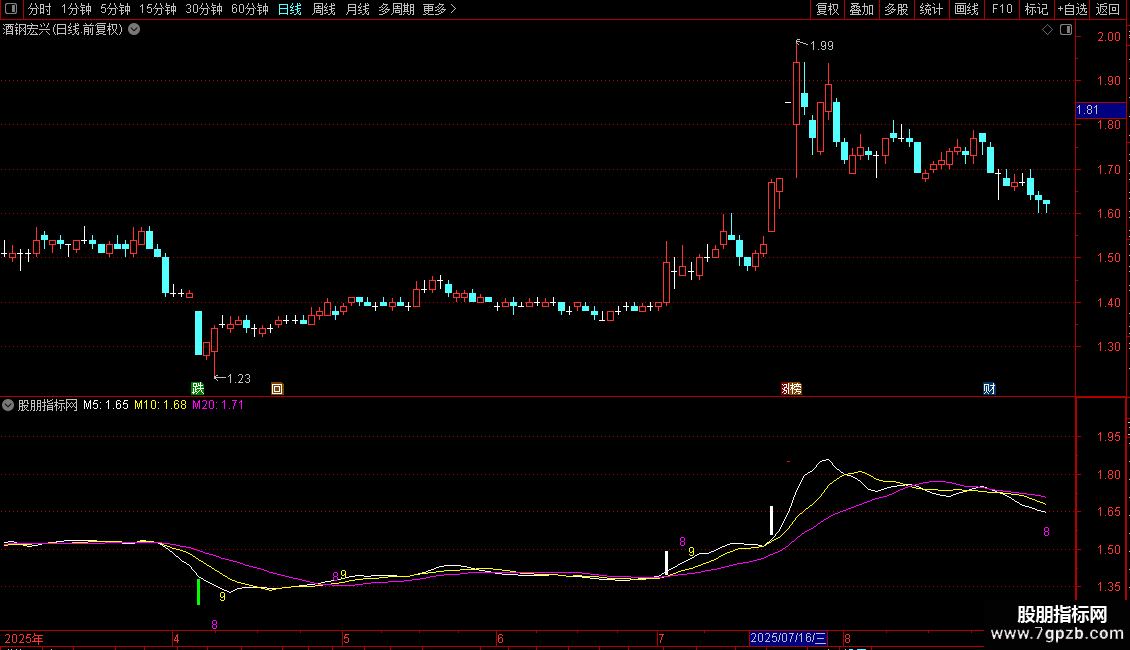The height and width of the screenshot is (650, 1130).
Task: Click the 叠加 overlay button
Action: (861, 9)
